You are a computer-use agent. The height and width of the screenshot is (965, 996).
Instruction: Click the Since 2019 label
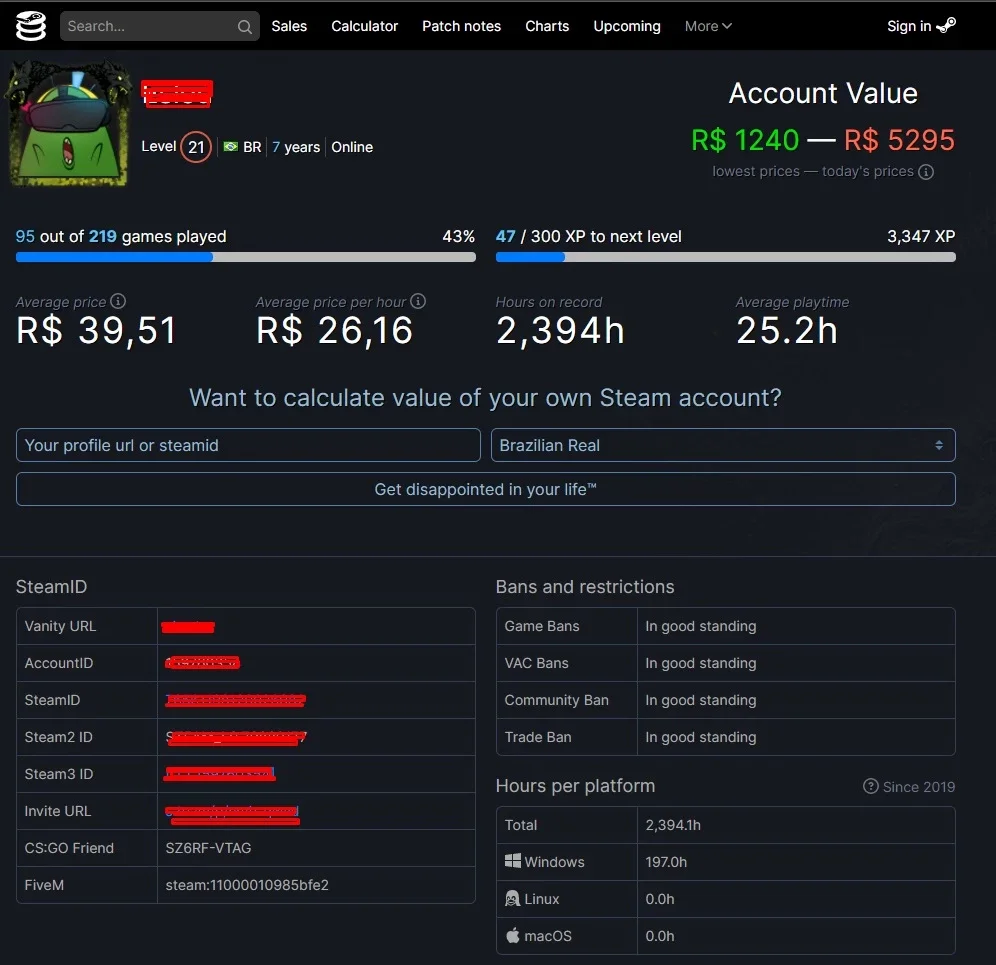coord(919,786)
